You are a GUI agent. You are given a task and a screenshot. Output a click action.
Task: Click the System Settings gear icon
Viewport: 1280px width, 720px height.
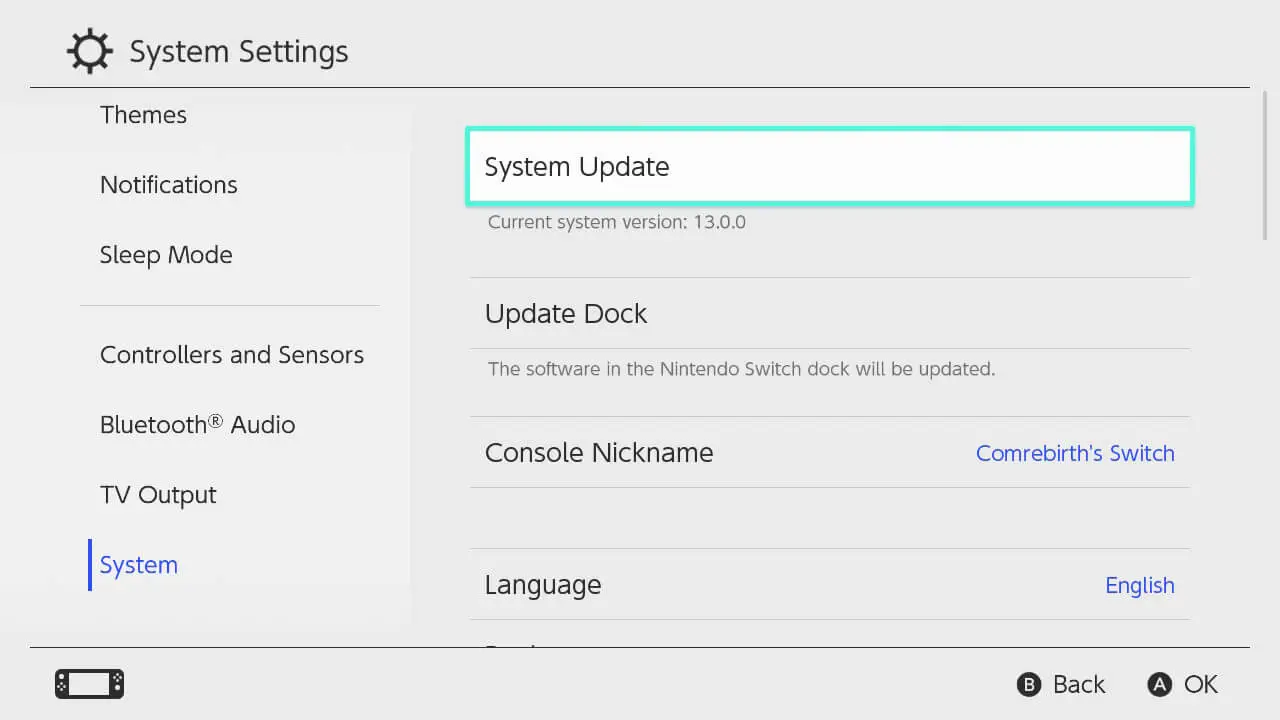pos(90,50)
